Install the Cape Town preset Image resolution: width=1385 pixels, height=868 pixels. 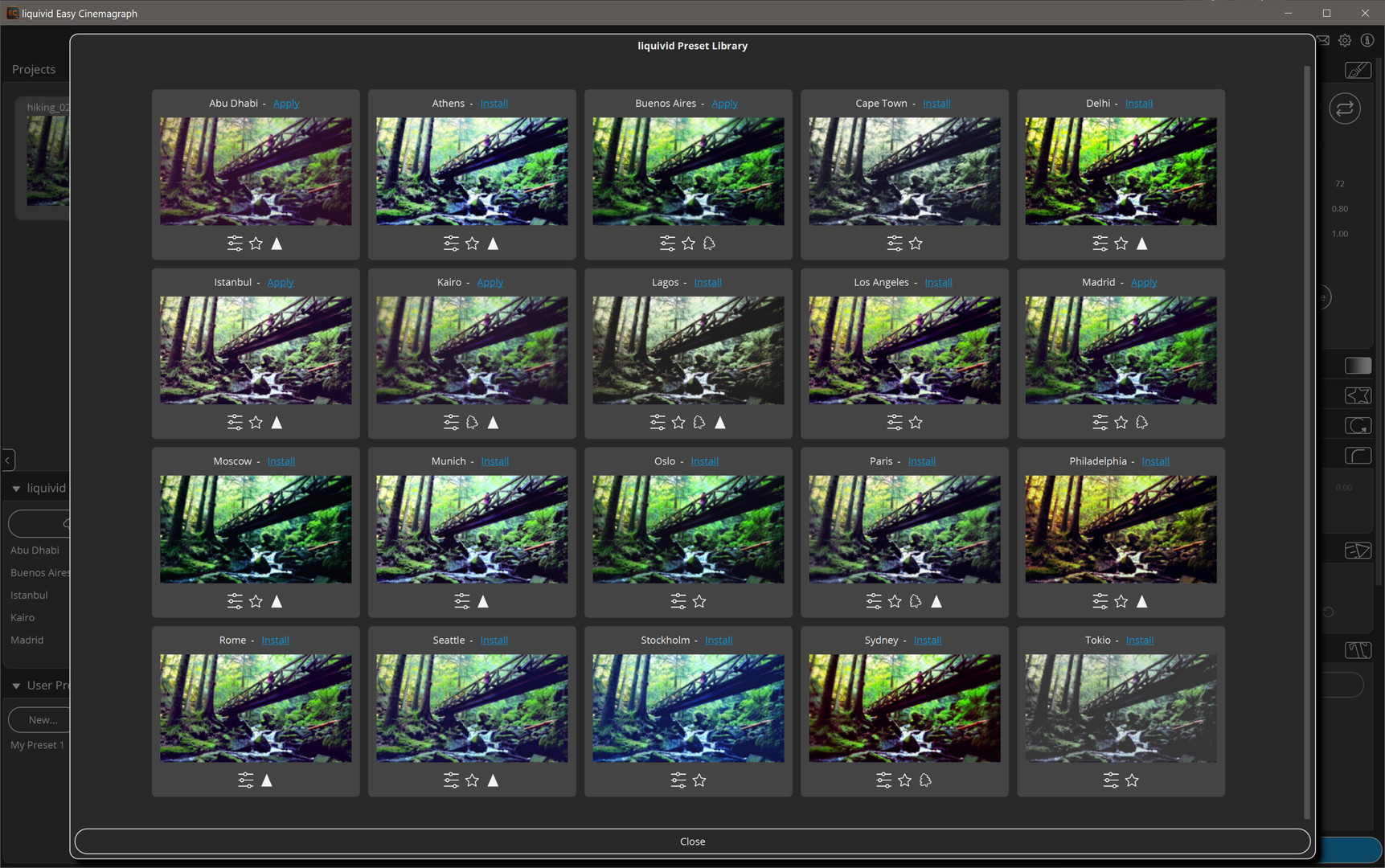click(x=936, y=104)
